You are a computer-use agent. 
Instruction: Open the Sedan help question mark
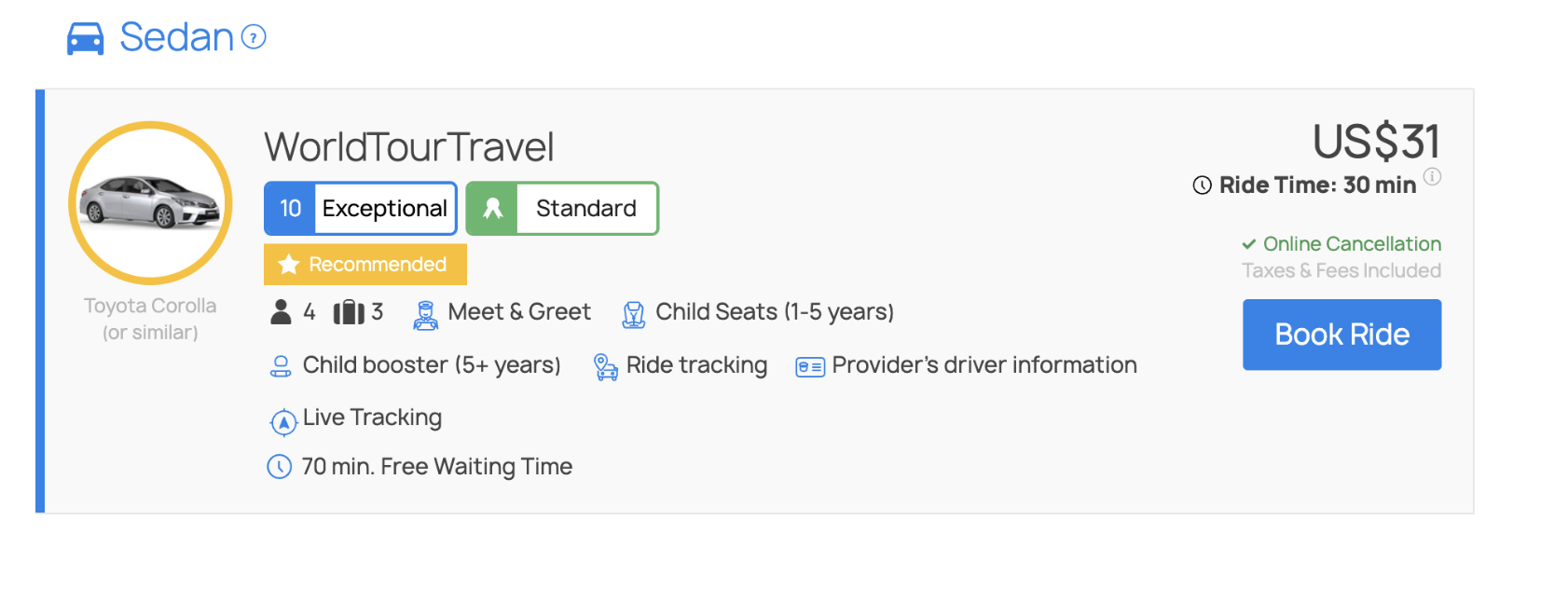[x=254, y=37]
